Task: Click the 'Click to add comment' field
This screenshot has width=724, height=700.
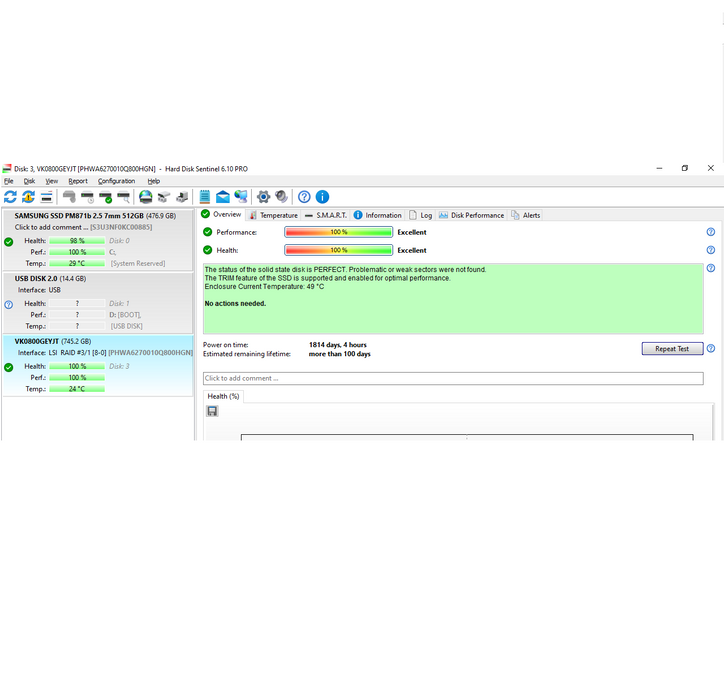Action: coord(453,378)
